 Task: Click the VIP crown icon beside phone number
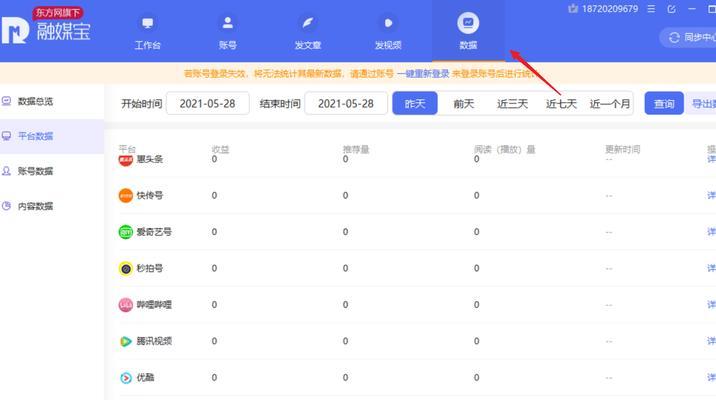pos(573,9)
